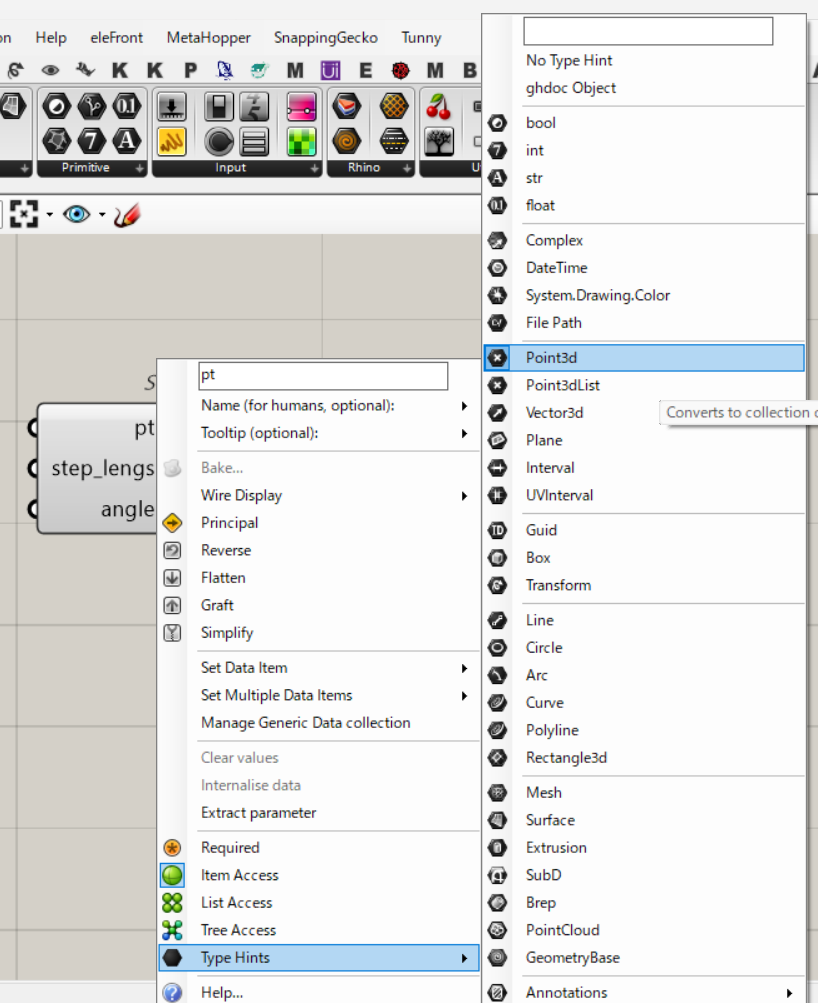Click the pt name input field

click(x=322, y=375)
